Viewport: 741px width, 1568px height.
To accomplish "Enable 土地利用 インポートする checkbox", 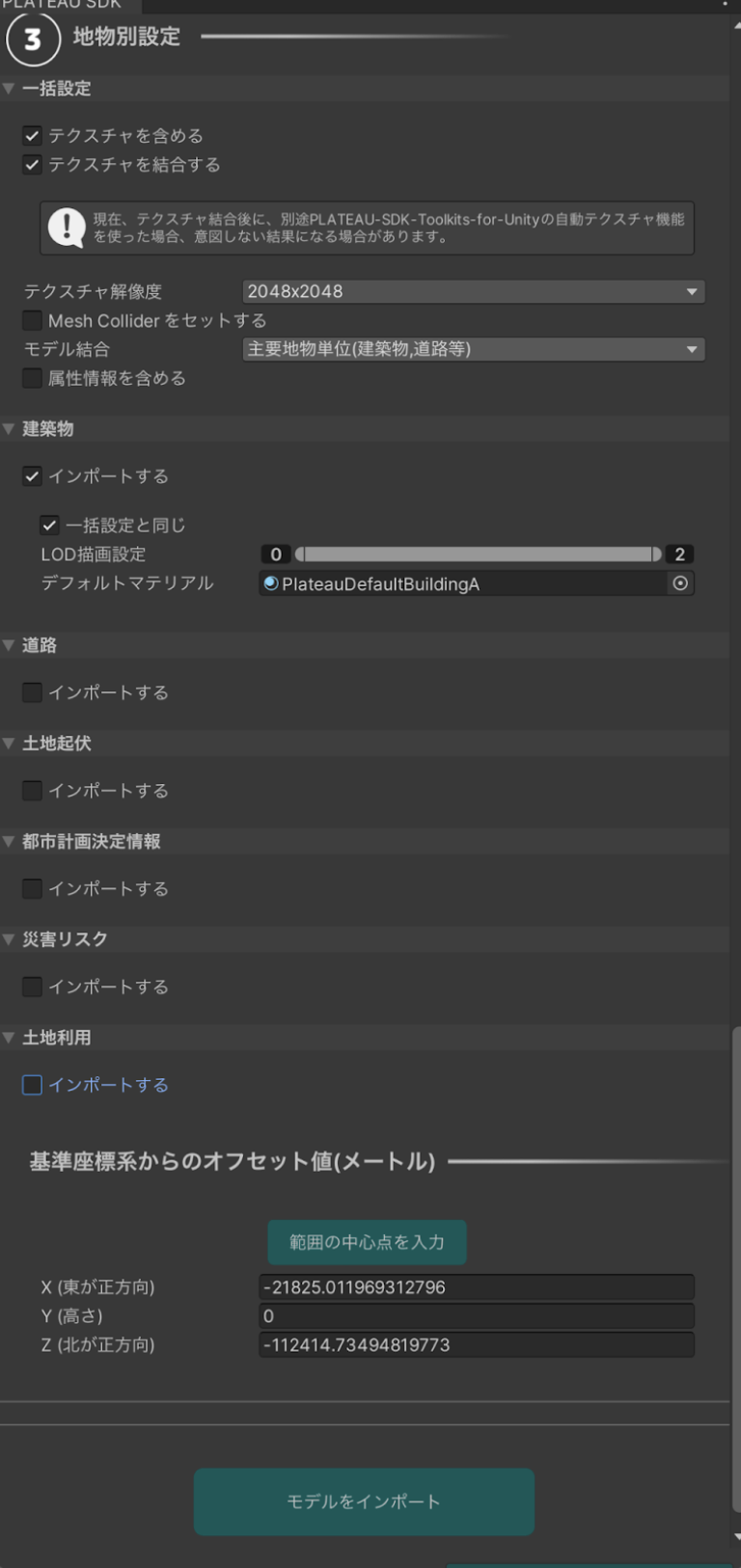I will 32,1085.
